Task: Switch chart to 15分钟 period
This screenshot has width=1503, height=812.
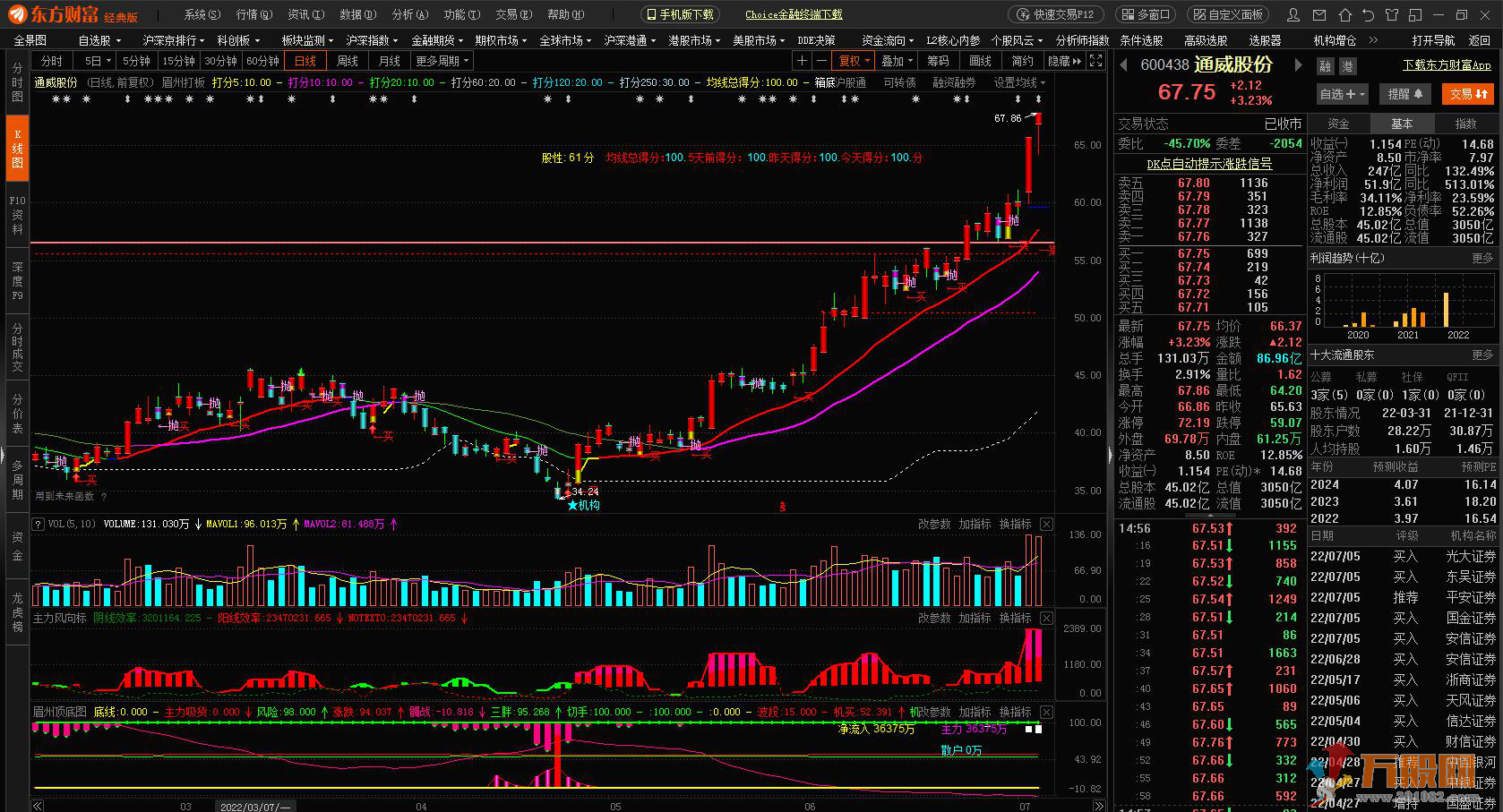Action: tap(178, 61)
